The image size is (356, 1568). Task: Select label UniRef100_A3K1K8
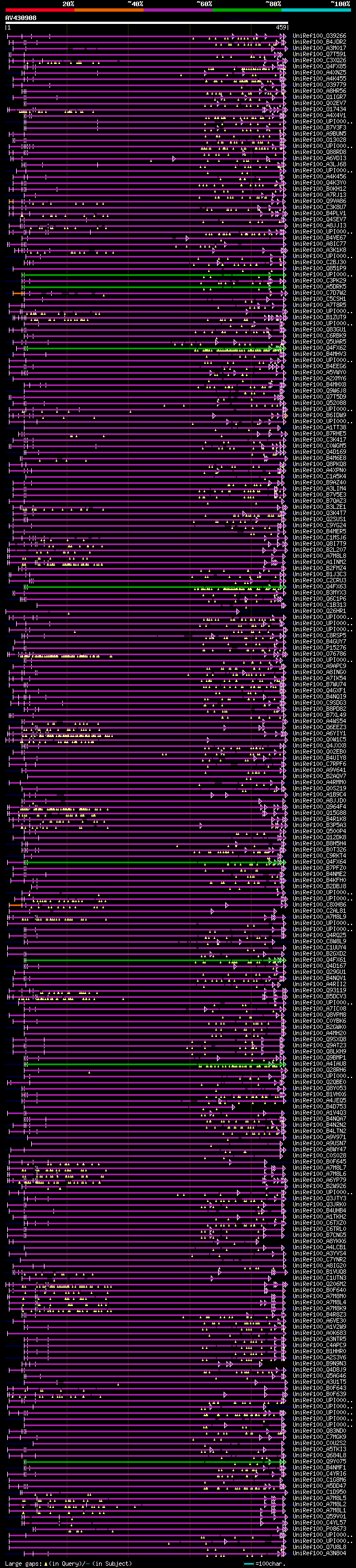pos(319,250)
